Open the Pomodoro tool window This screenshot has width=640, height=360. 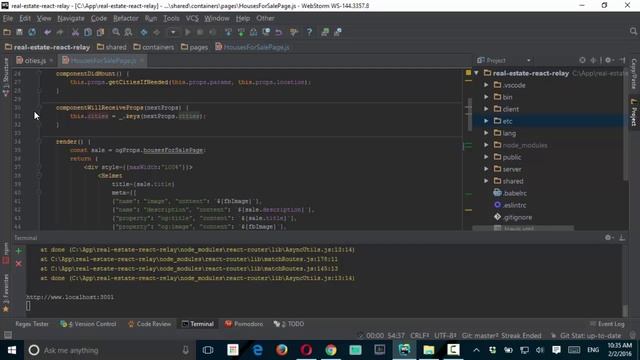click(244, 324)
